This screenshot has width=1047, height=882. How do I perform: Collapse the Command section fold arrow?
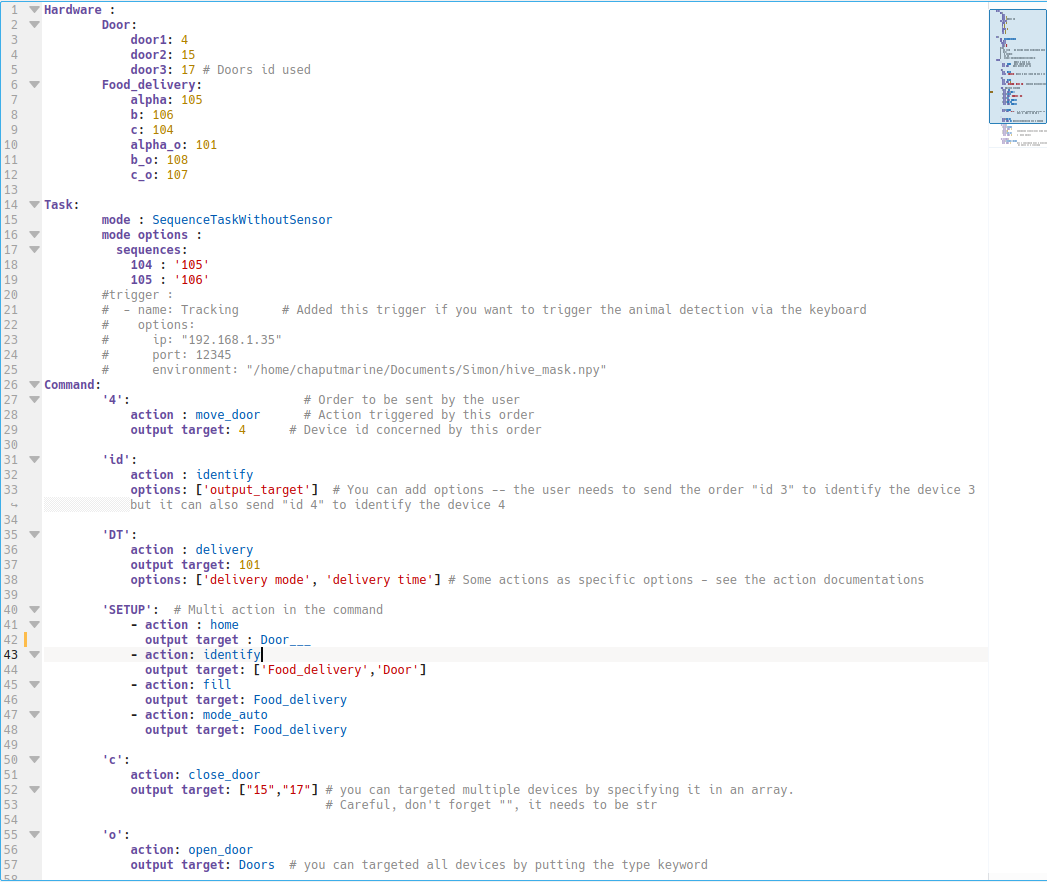tap(35, 385)
